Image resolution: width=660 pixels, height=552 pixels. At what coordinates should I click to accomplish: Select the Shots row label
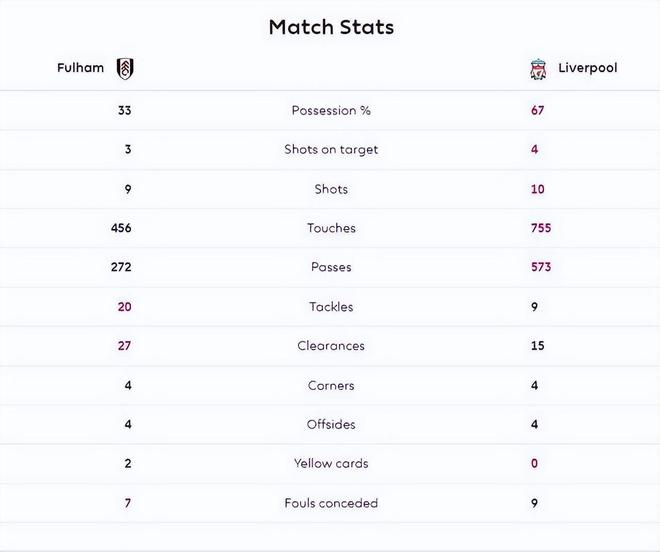coord(331,189)
